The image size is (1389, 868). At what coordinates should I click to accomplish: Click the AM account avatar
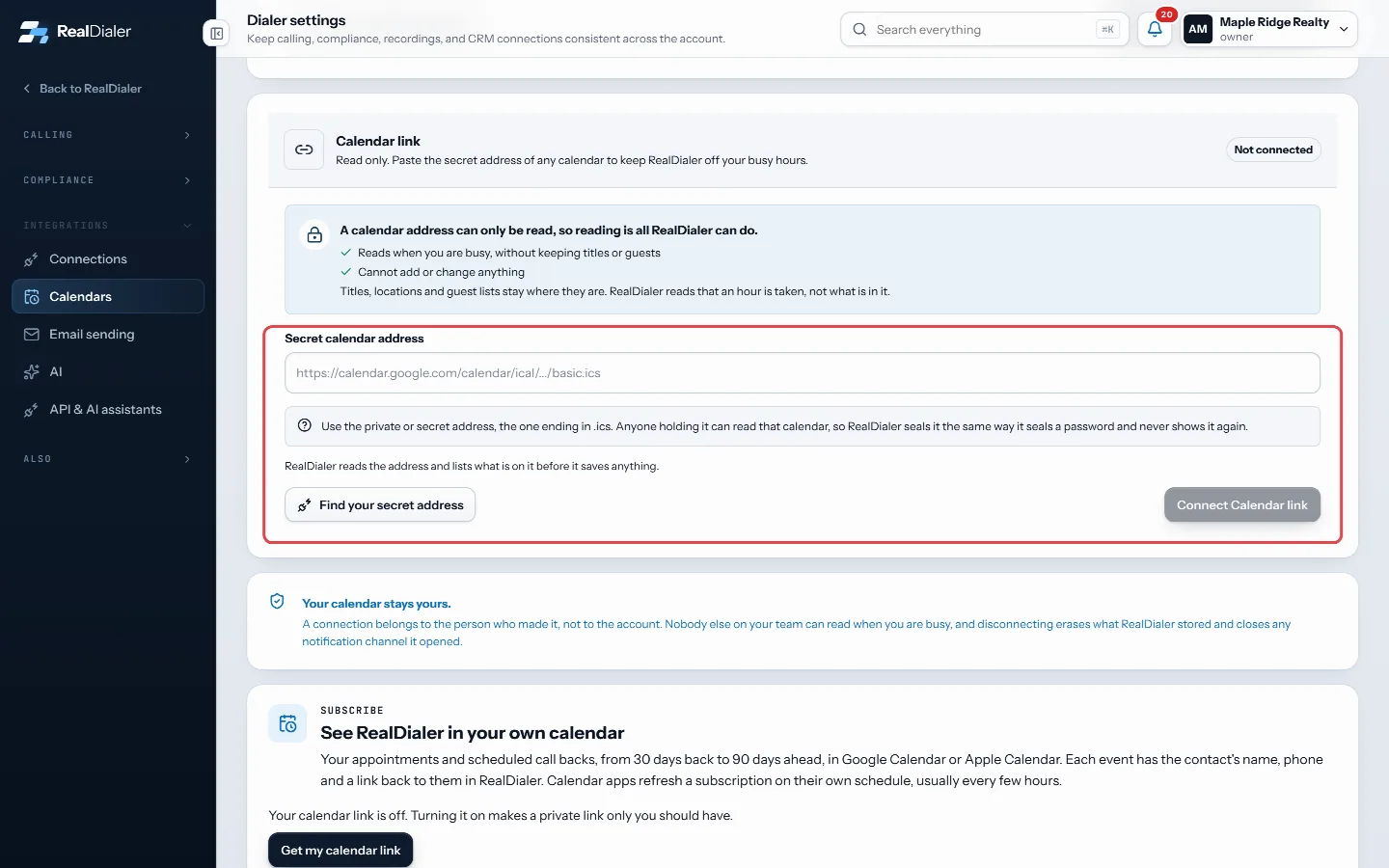1198,30
